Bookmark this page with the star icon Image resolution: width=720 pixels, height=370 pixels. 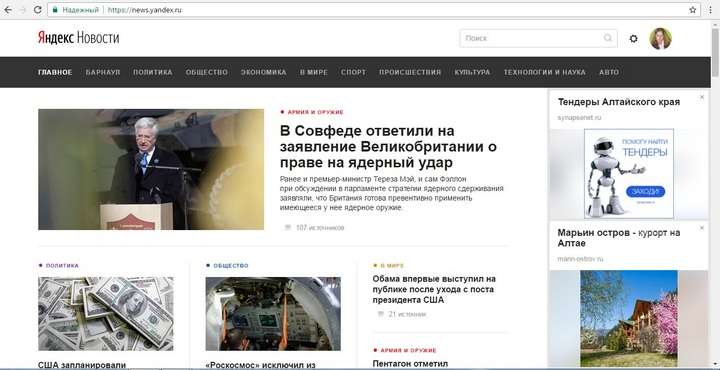(x=692, y=10)
